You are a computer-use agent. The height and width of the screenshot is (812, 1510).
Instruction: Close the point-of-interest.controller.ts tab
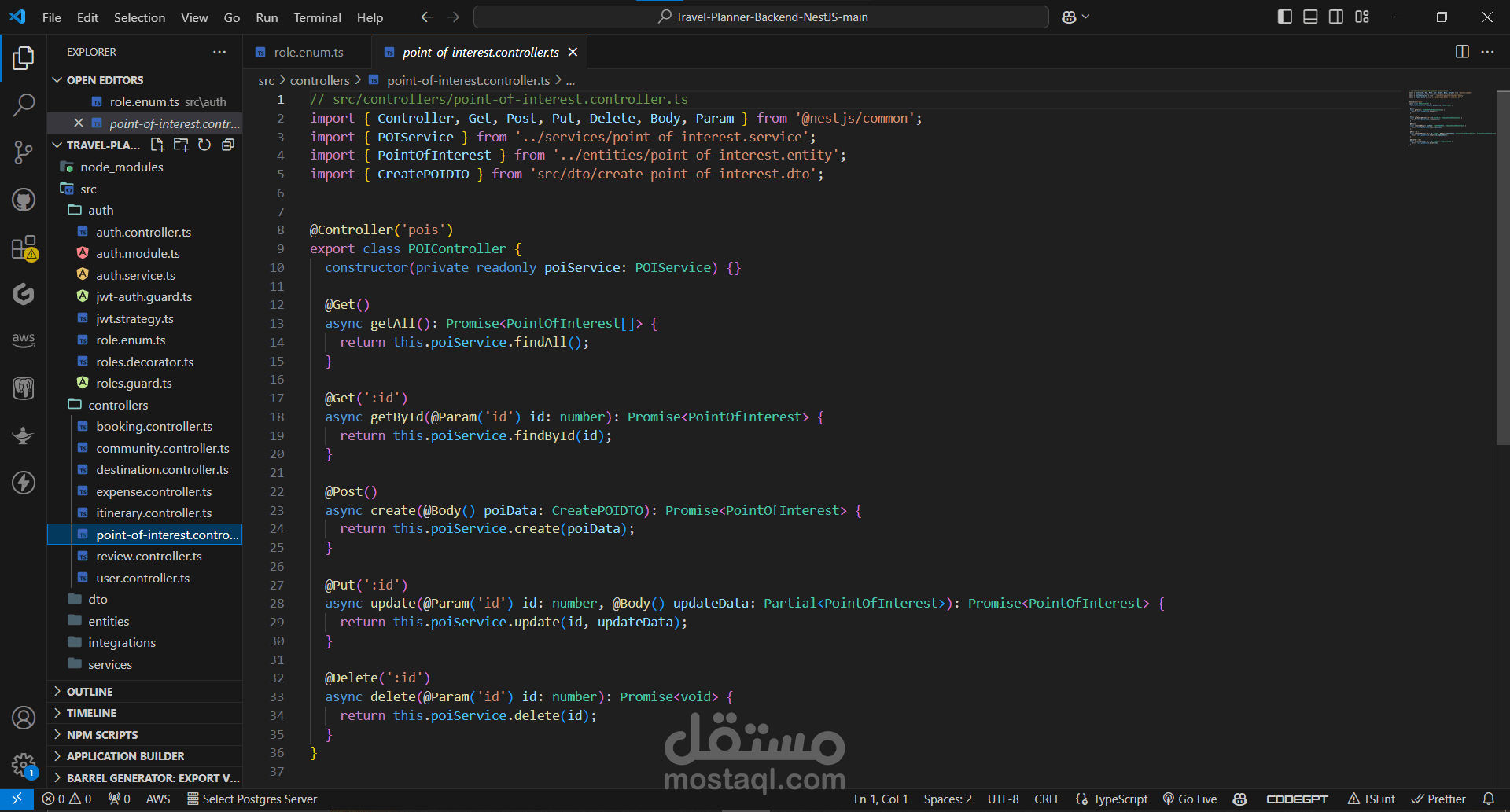coord(573,52)
